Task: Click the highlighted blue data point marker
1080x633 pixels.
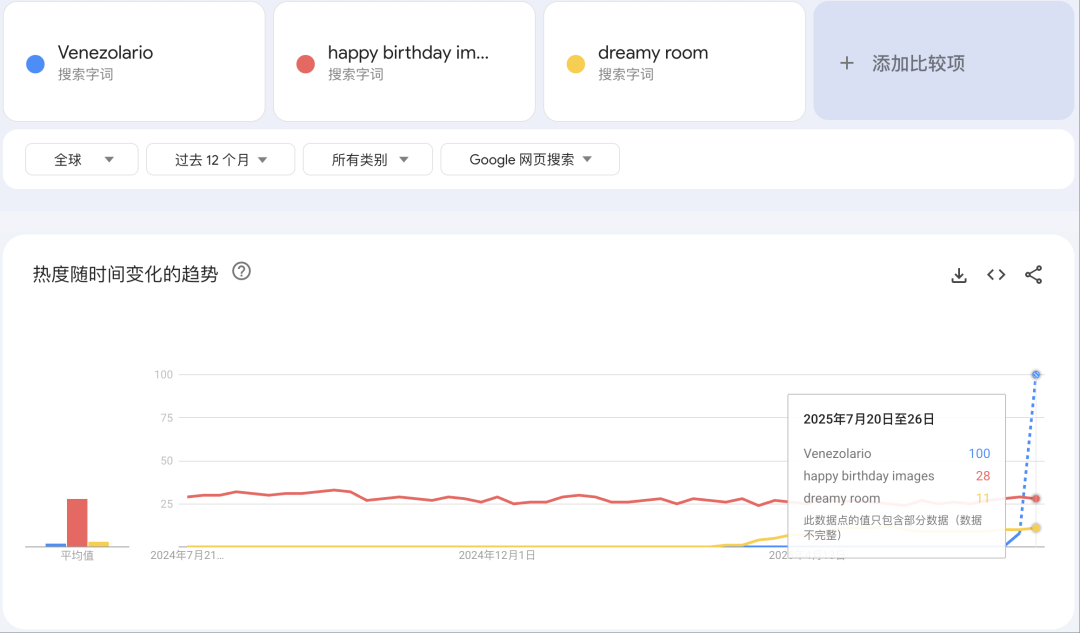Action: 1035,373
